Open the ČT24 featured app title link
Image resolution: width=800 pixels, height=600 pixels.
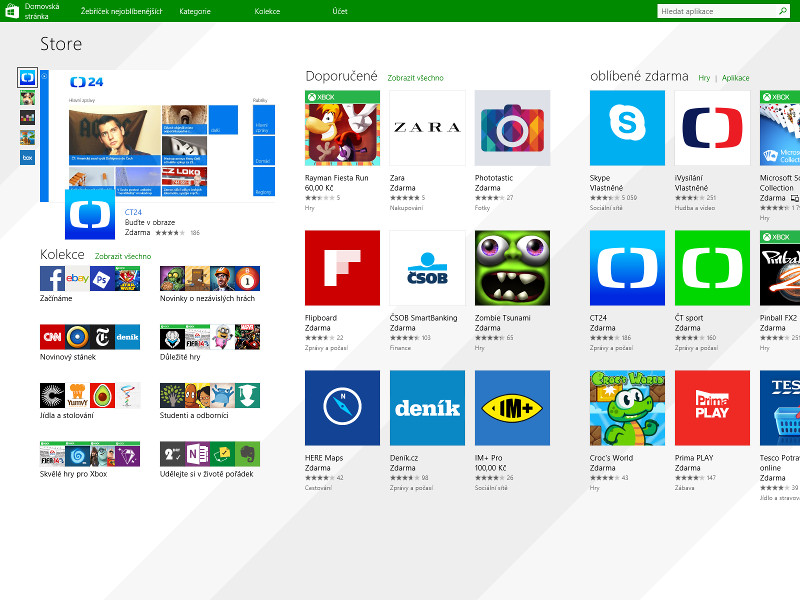click(133, 212)
